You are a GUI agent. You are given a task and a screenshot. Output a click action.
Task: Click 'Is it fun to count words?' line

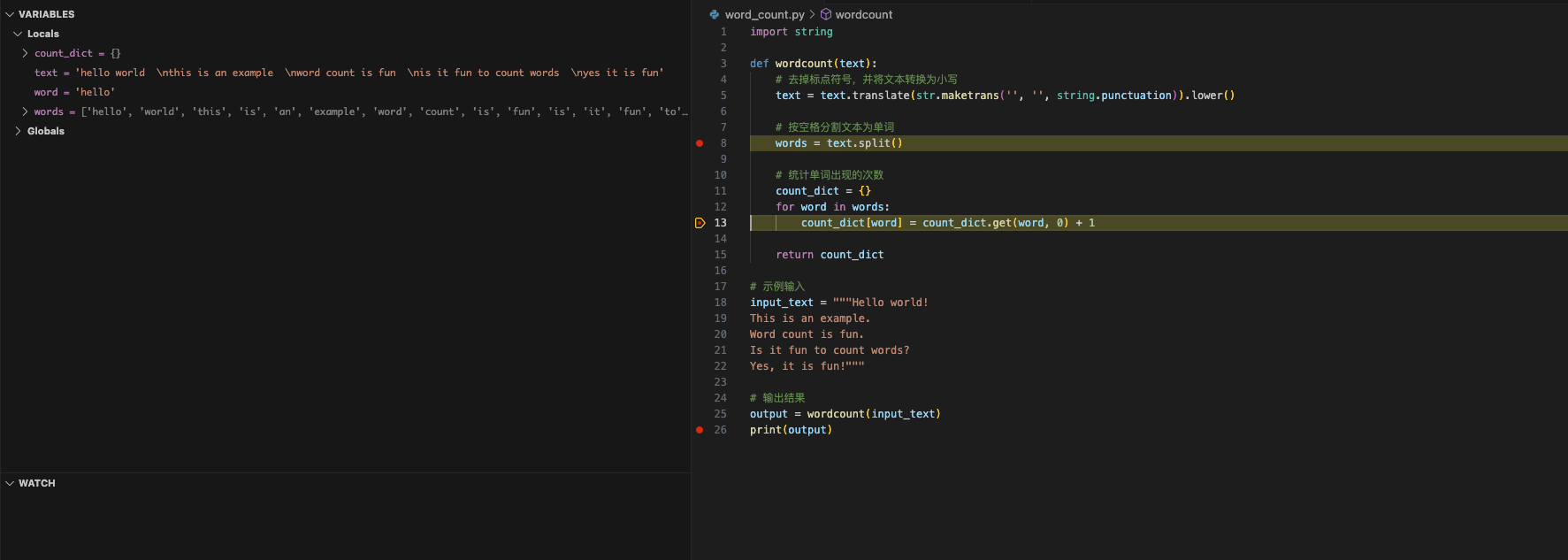click(830, 350)
